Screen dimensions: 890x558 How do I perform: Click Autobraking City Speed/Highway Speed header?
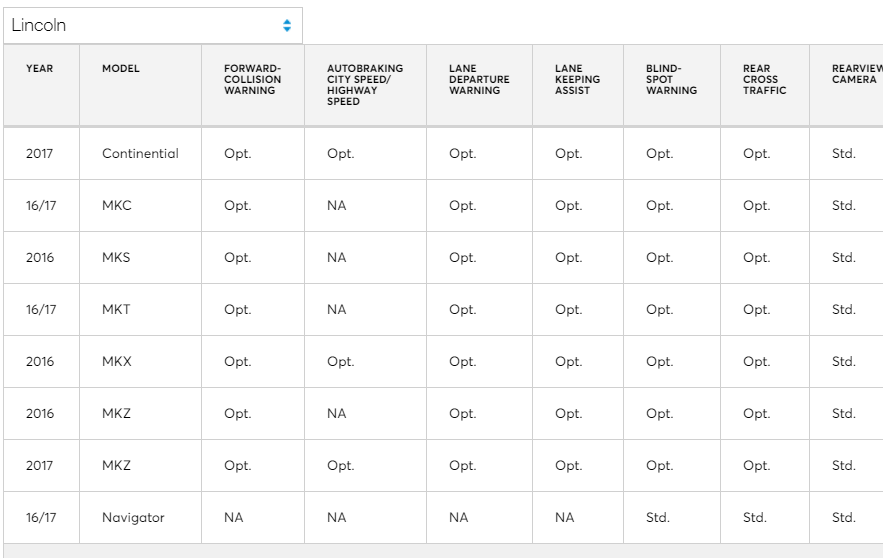coord(365,85)
